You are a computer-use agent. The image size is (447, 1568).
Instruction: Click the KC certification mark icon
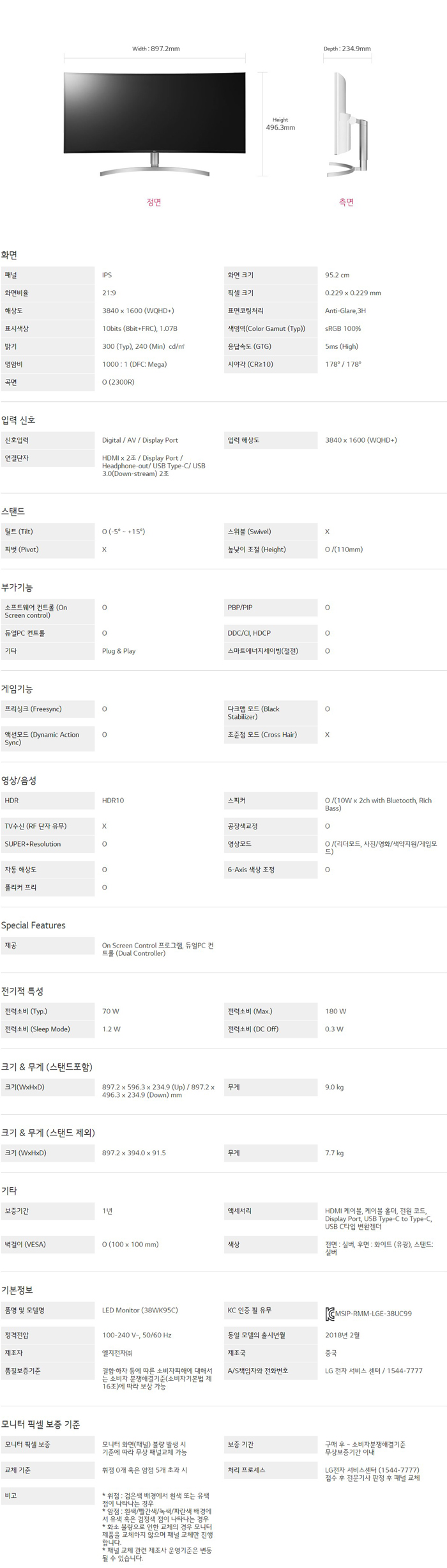(x=330, y=1314)
